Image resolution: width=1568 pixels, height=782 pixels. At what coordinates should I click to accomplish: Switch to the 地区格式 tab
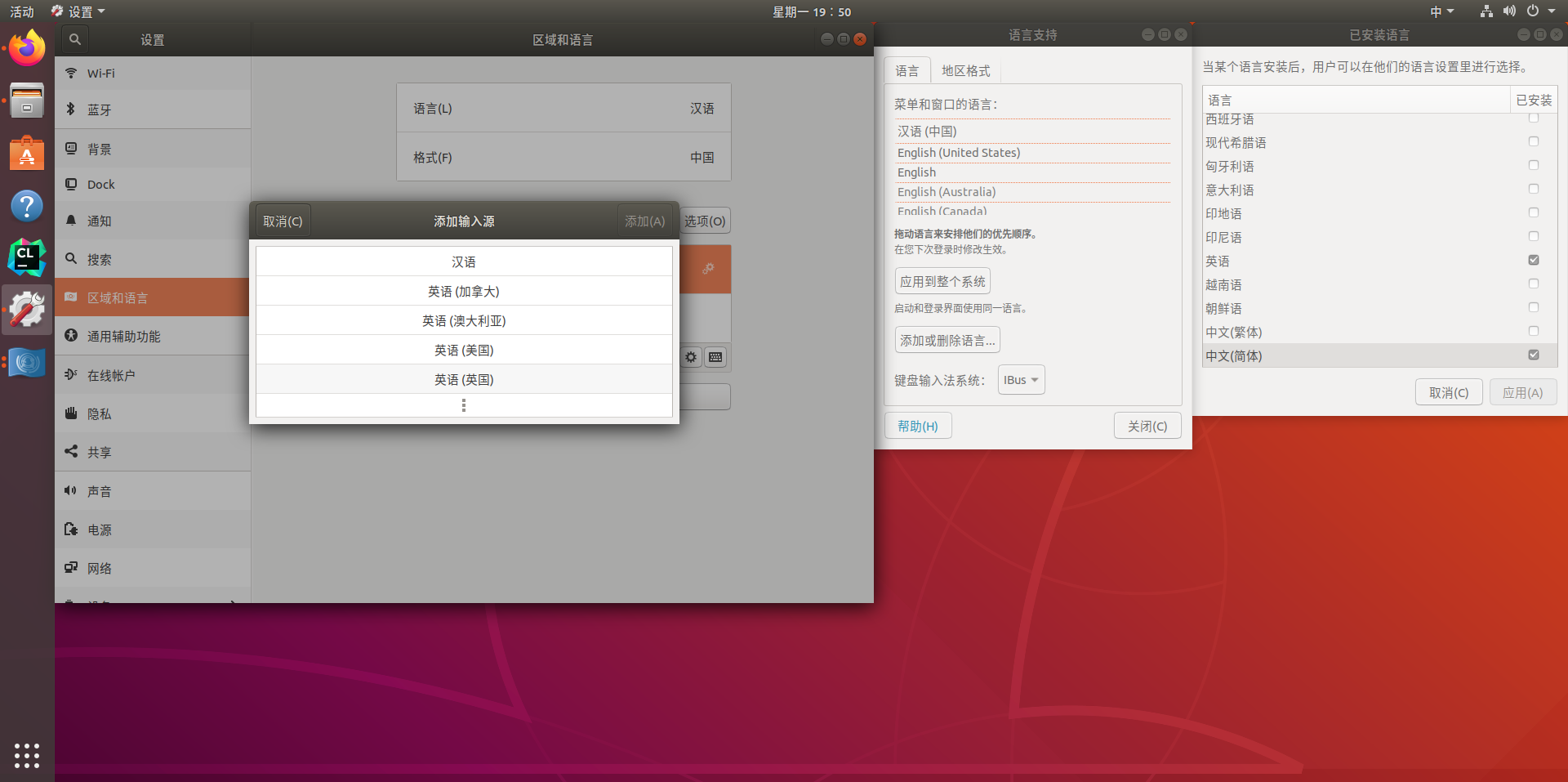(965, 71)
